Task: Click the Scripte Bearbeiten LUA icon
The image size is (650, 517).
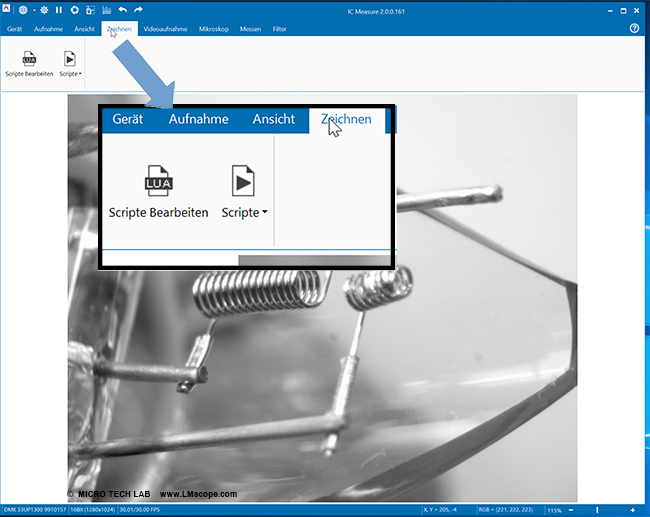Action: 29,59
